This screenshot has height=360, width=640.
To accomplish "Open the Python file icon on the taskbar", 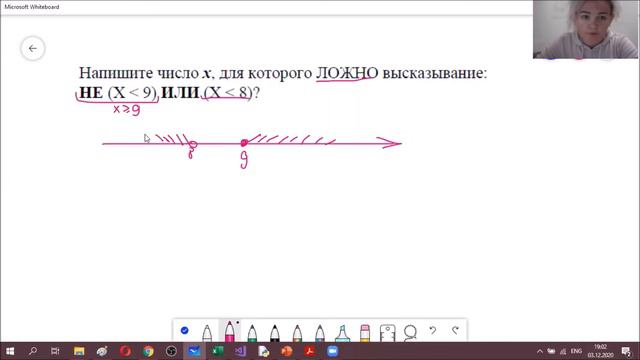I will (264, 351).
